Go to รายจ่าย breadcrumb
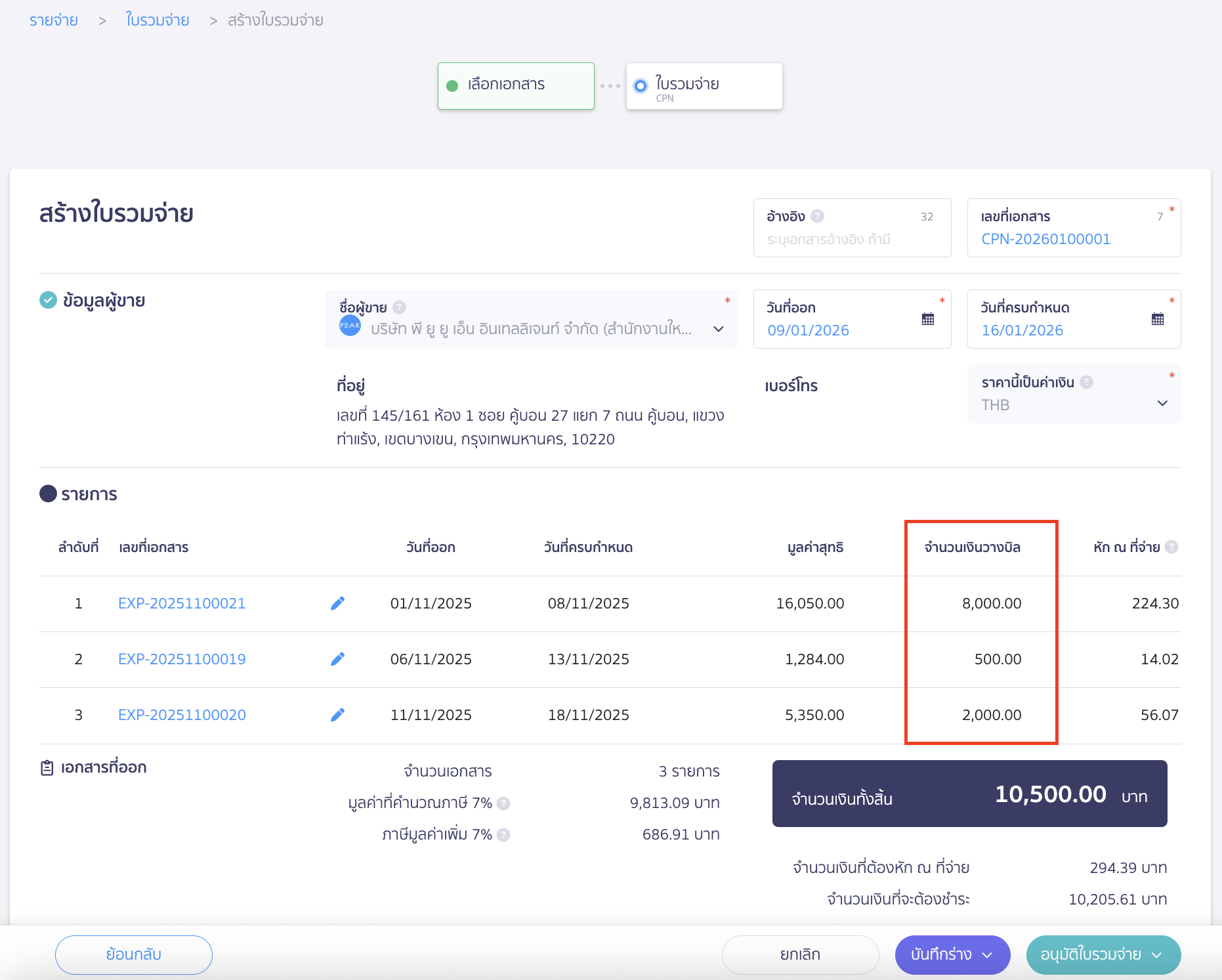Screen dimensions: 1222x980 click(54, 20)
